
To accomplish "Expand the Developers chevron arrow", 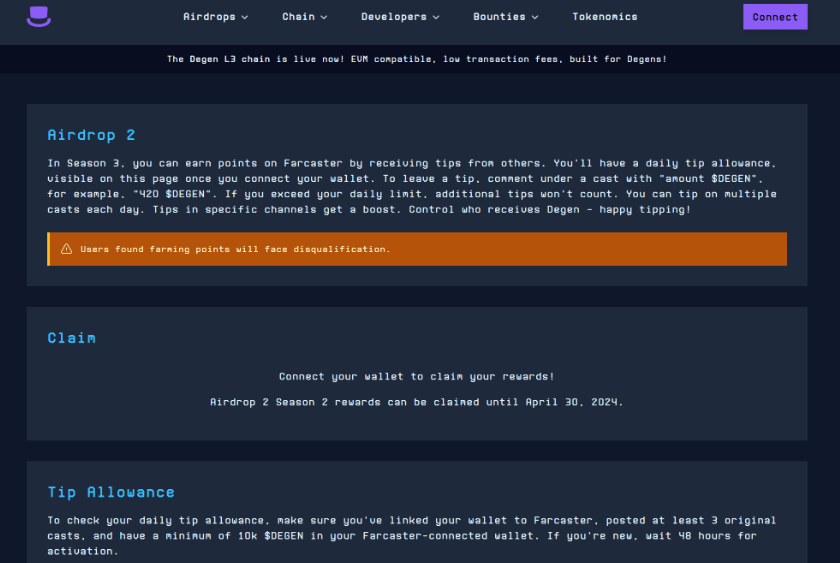I will tap(436, 17).
